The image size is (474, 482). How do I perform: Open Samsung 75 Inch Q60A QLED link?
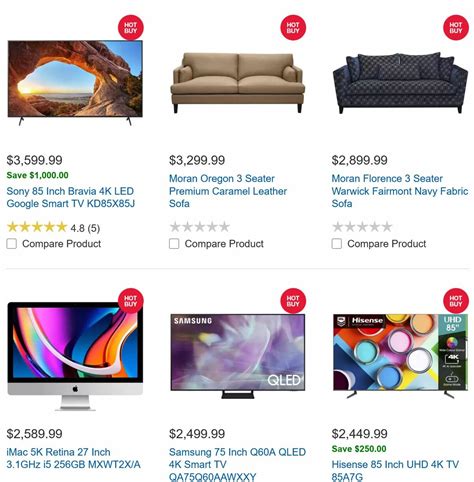pos(237,464)
